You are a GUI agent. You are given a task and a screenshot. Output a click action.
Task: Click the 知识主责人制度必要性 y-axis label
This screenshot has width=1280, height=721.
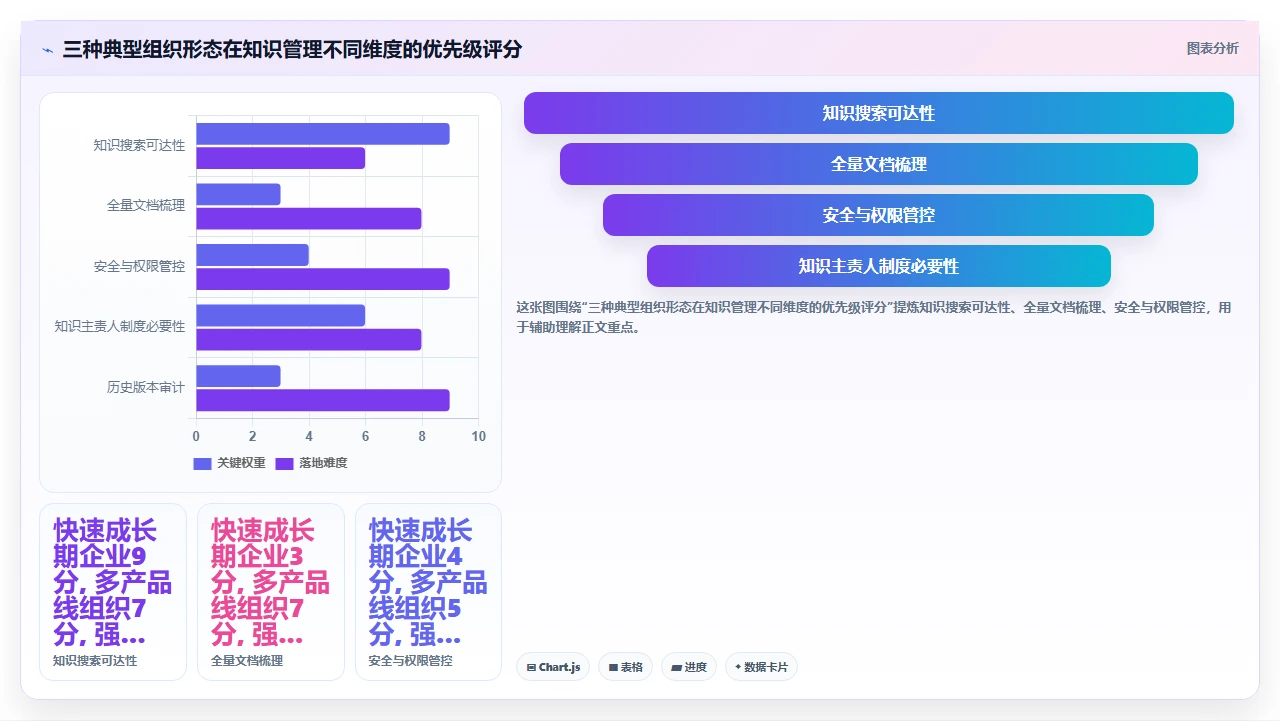coord(120,326)
